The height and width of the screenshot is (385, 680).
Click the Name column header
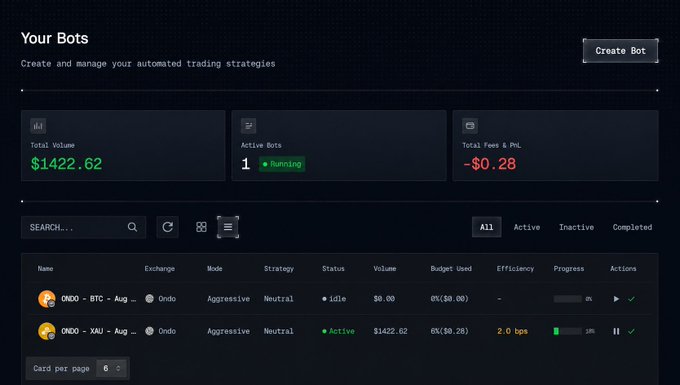click(x=45, y=269)
